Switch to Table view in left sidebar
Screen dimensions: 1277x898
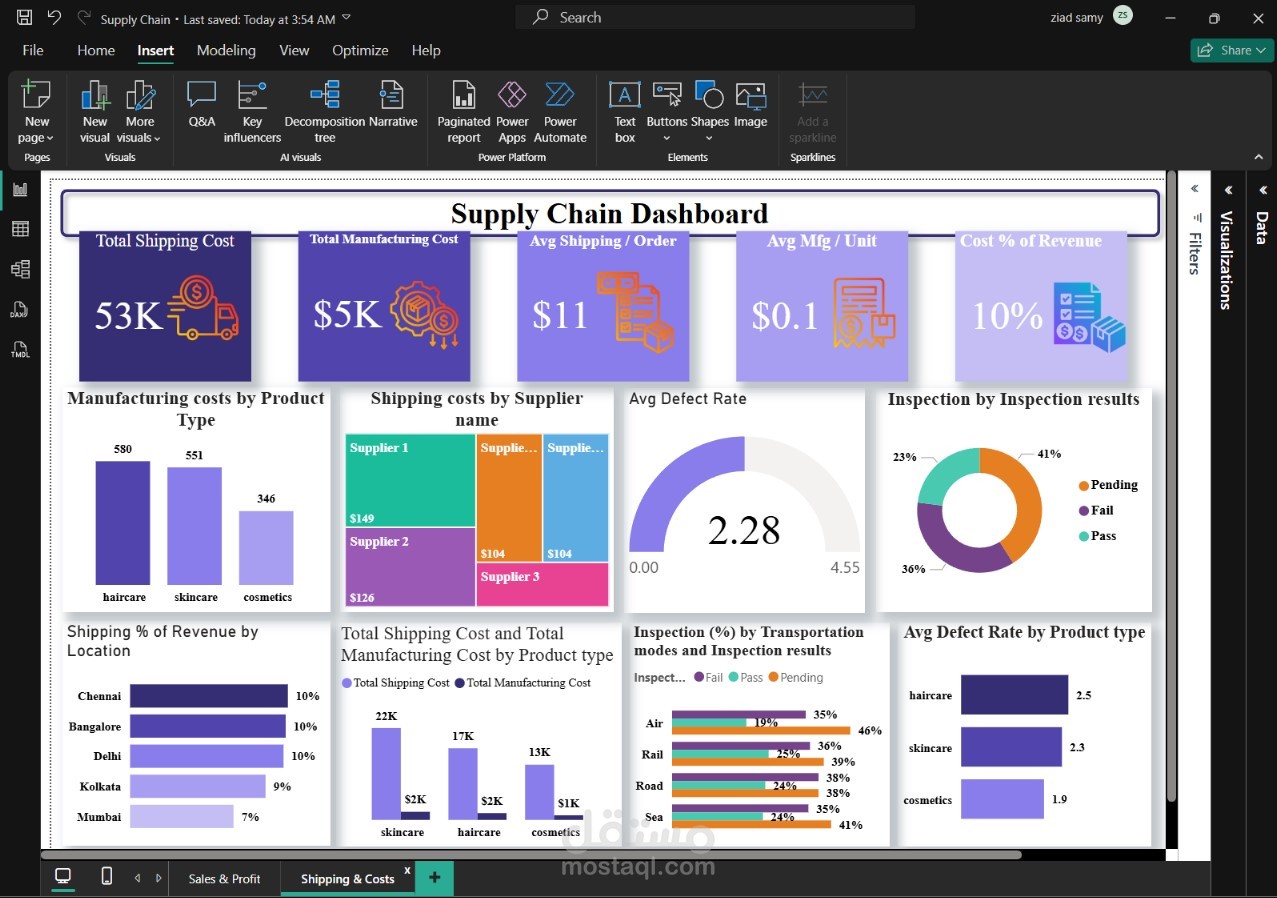[x=20, y=229]
